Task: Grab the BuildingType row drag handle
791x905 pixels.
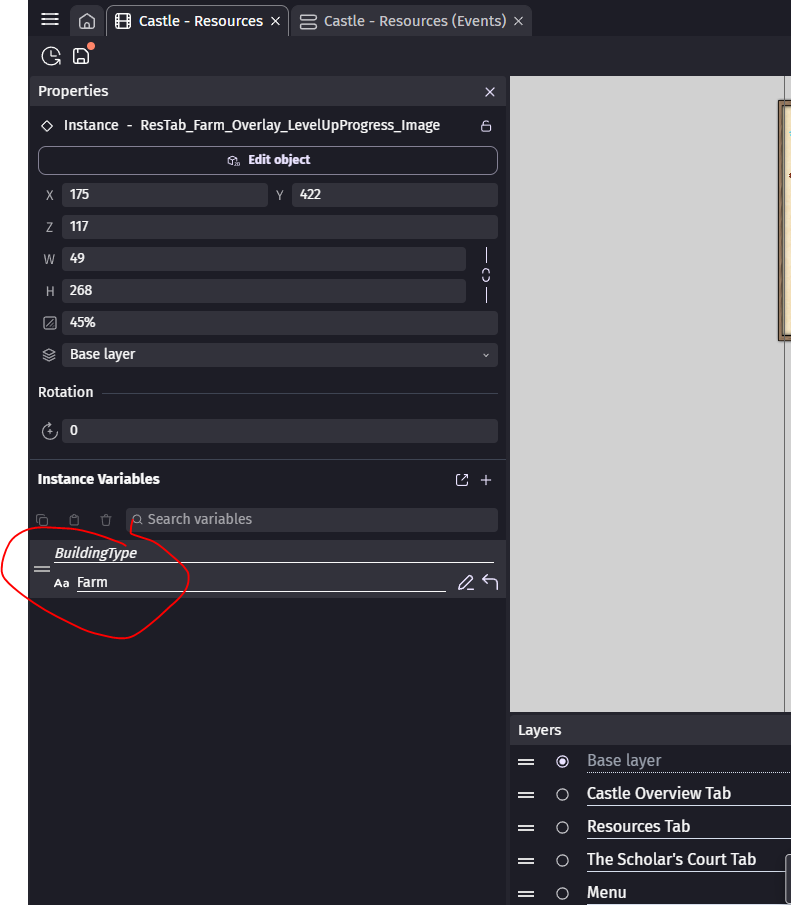Action: point(42,569)
